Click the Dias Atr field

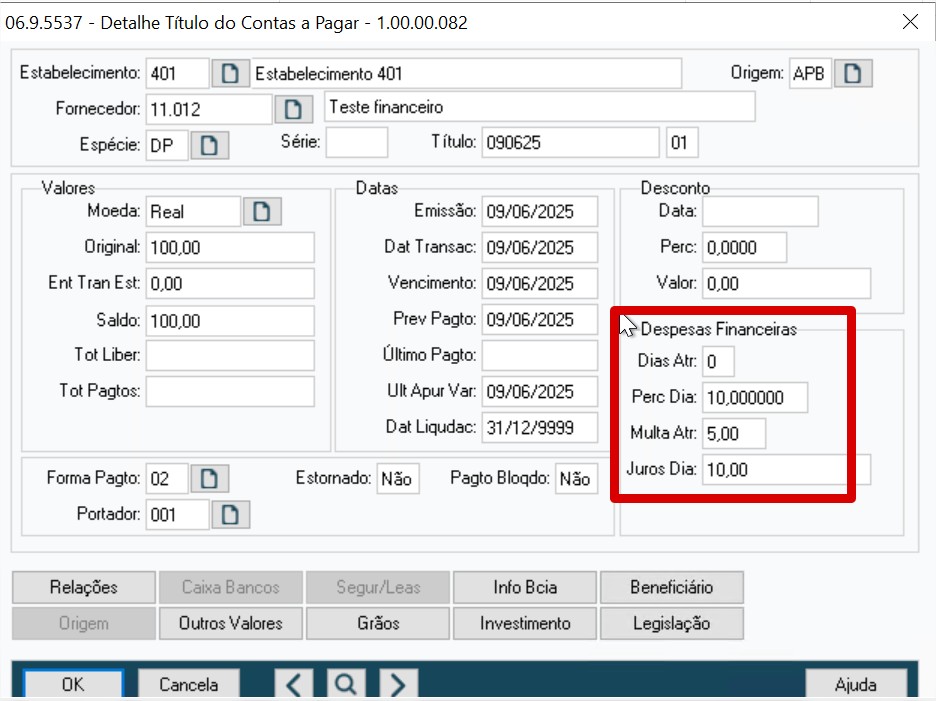tap(718, 361)
